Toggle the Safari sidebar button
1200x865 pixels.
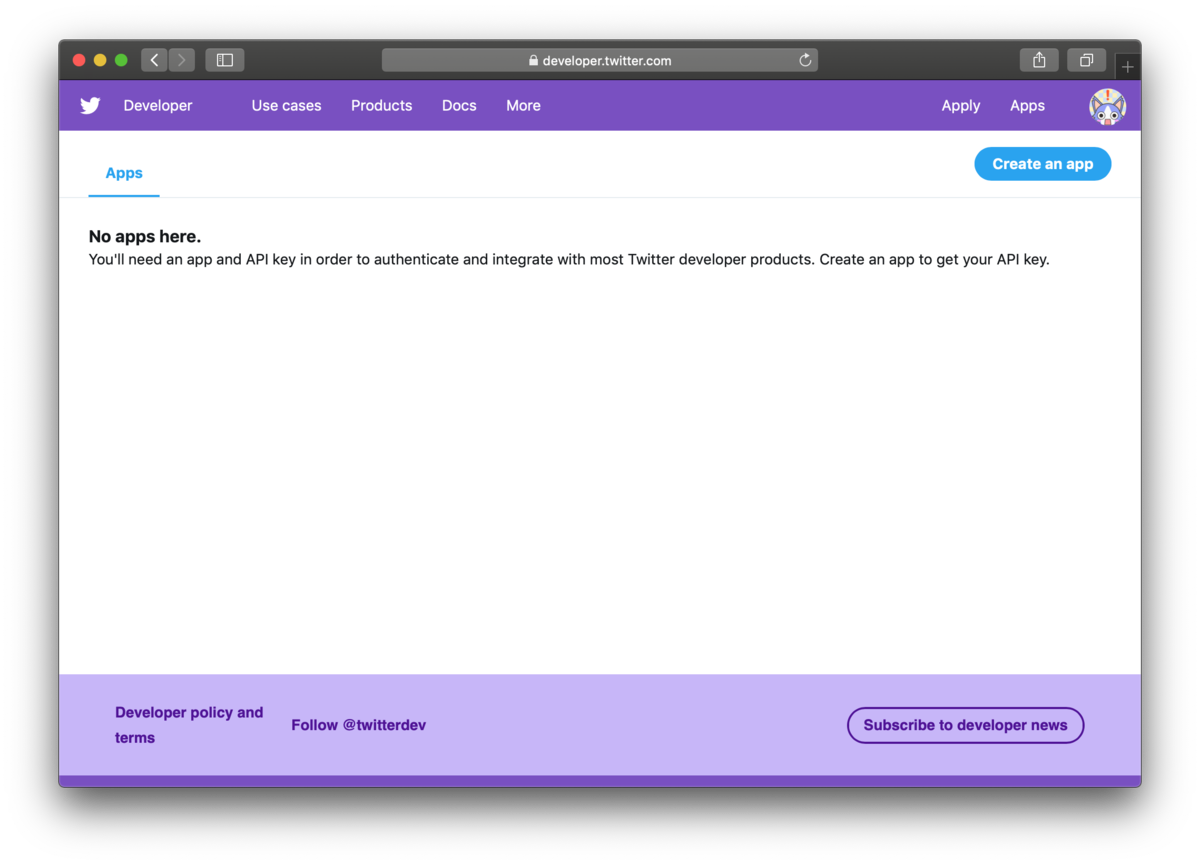pos(225,60)
